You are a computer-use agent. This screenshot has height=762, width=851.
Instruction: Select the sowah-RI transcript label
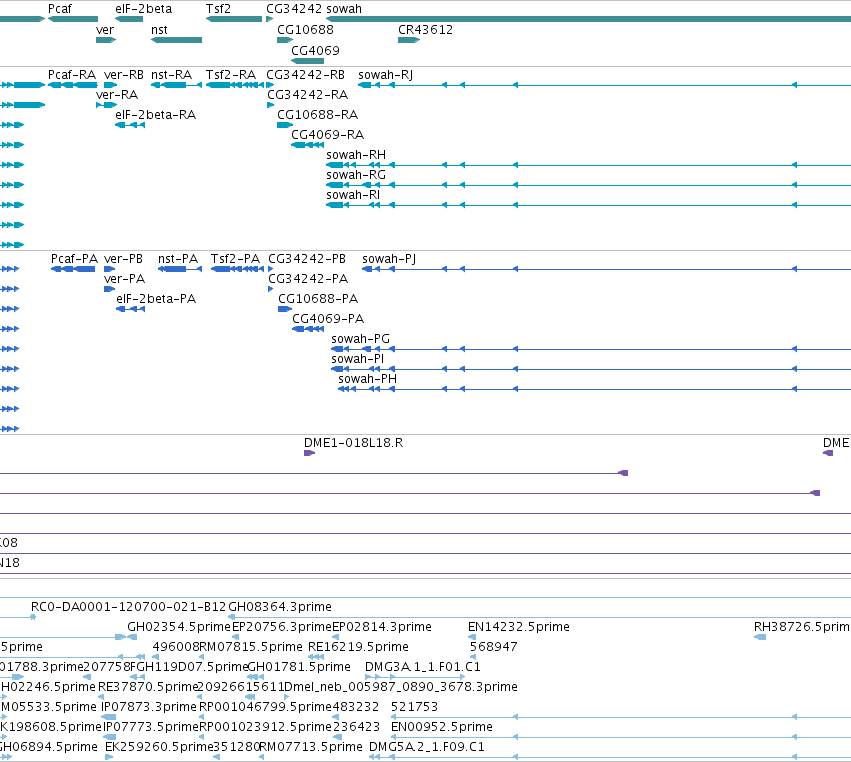coord(353,195)
